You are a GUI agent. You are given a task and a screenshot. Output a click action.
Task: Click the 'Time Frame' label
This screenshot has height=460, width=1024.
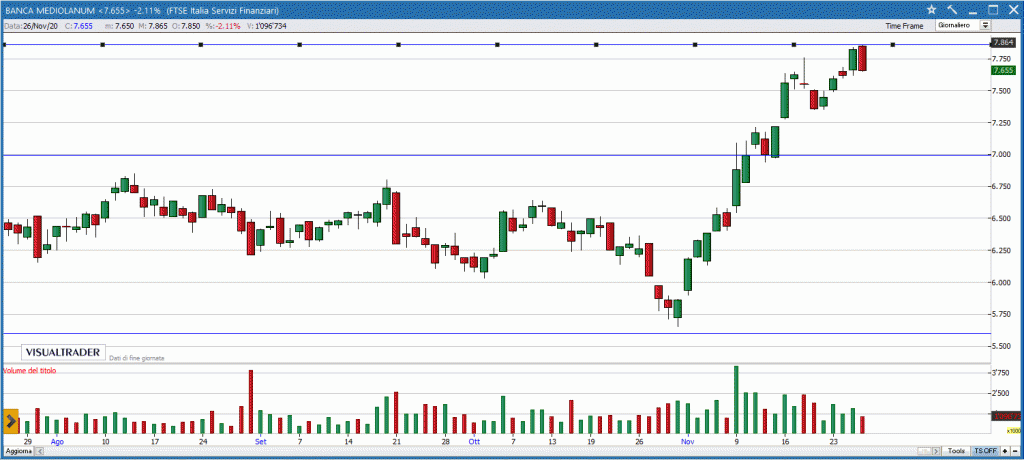click(x=904, y=26)
